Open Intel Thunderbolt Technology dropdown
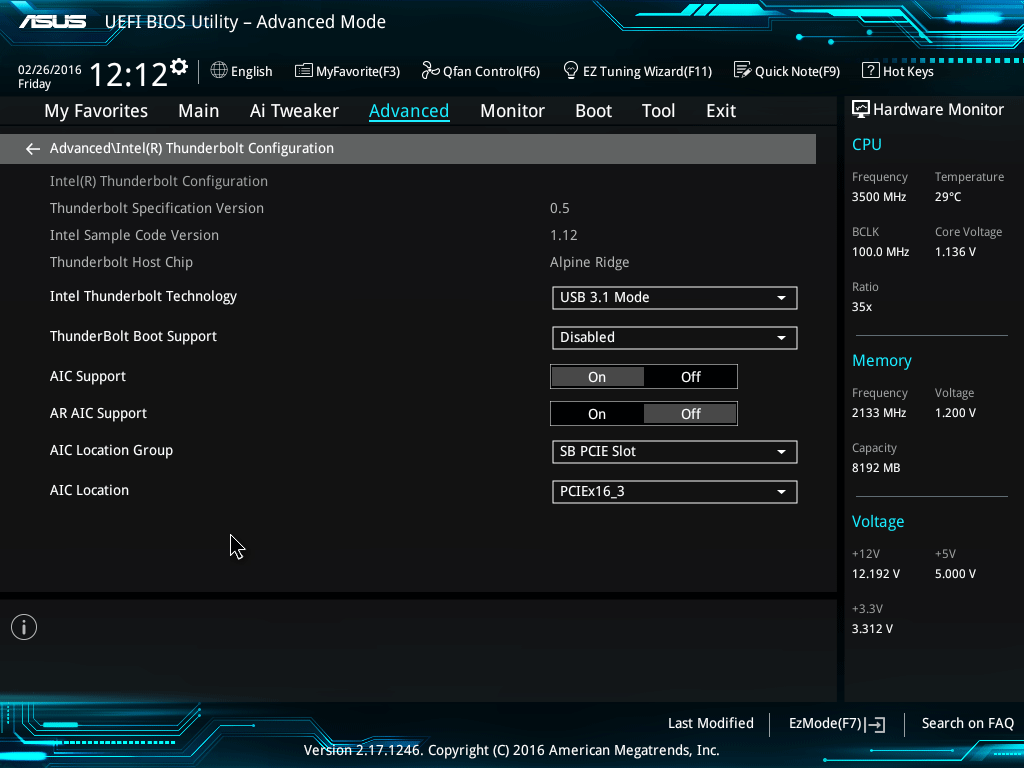 tap(674, 297)
